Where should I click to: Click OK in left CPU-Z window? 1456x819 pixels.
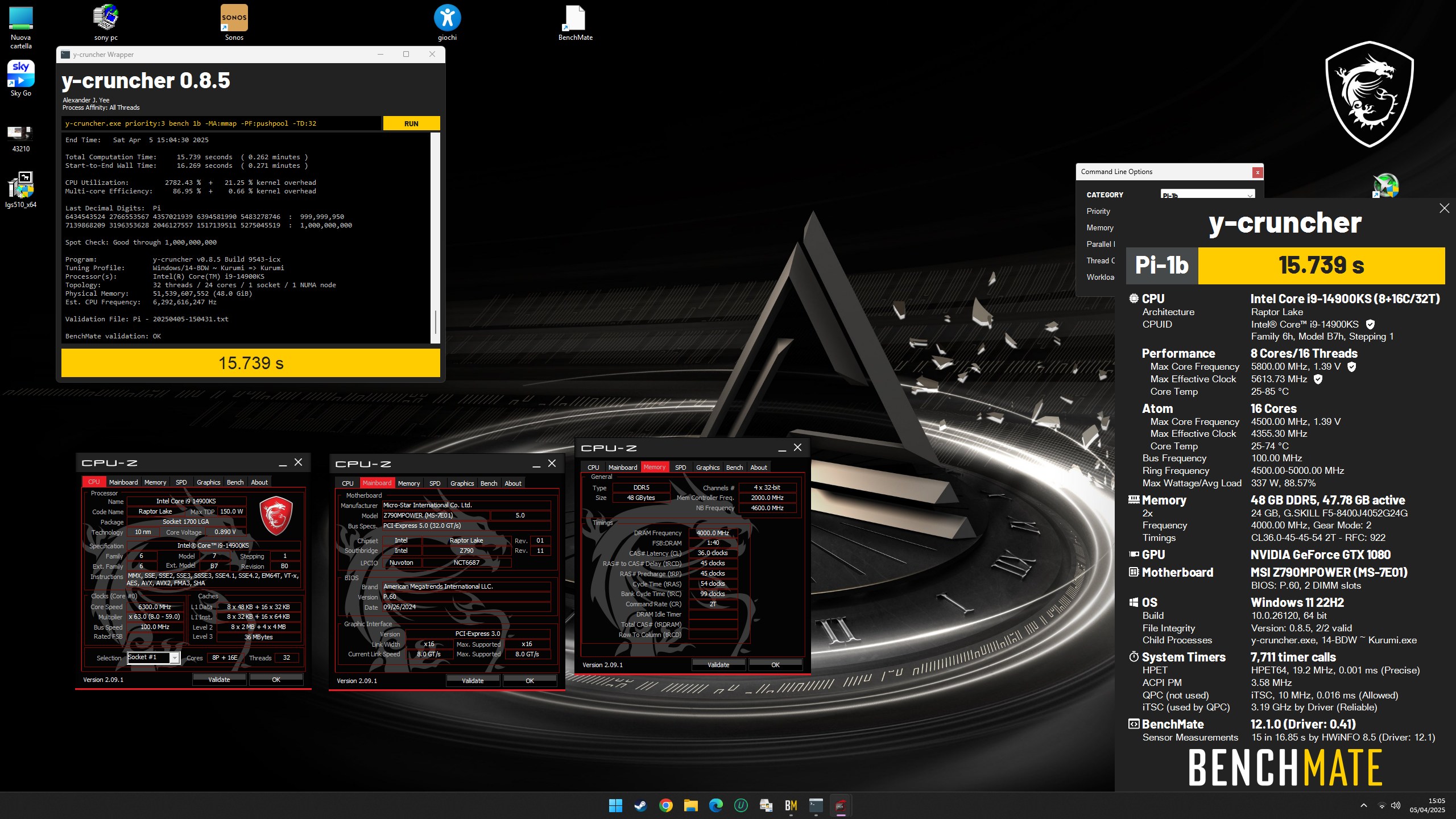[x=276, y=680]
